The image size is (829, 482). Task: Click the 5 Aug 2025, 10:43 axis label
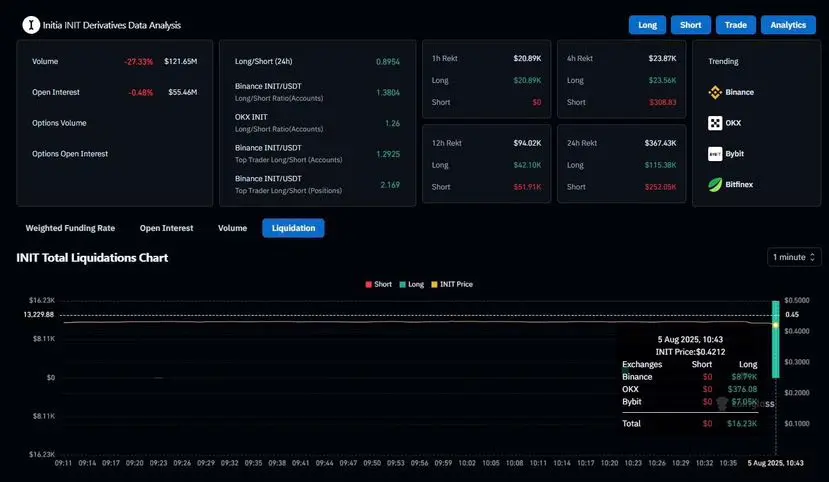775,463
